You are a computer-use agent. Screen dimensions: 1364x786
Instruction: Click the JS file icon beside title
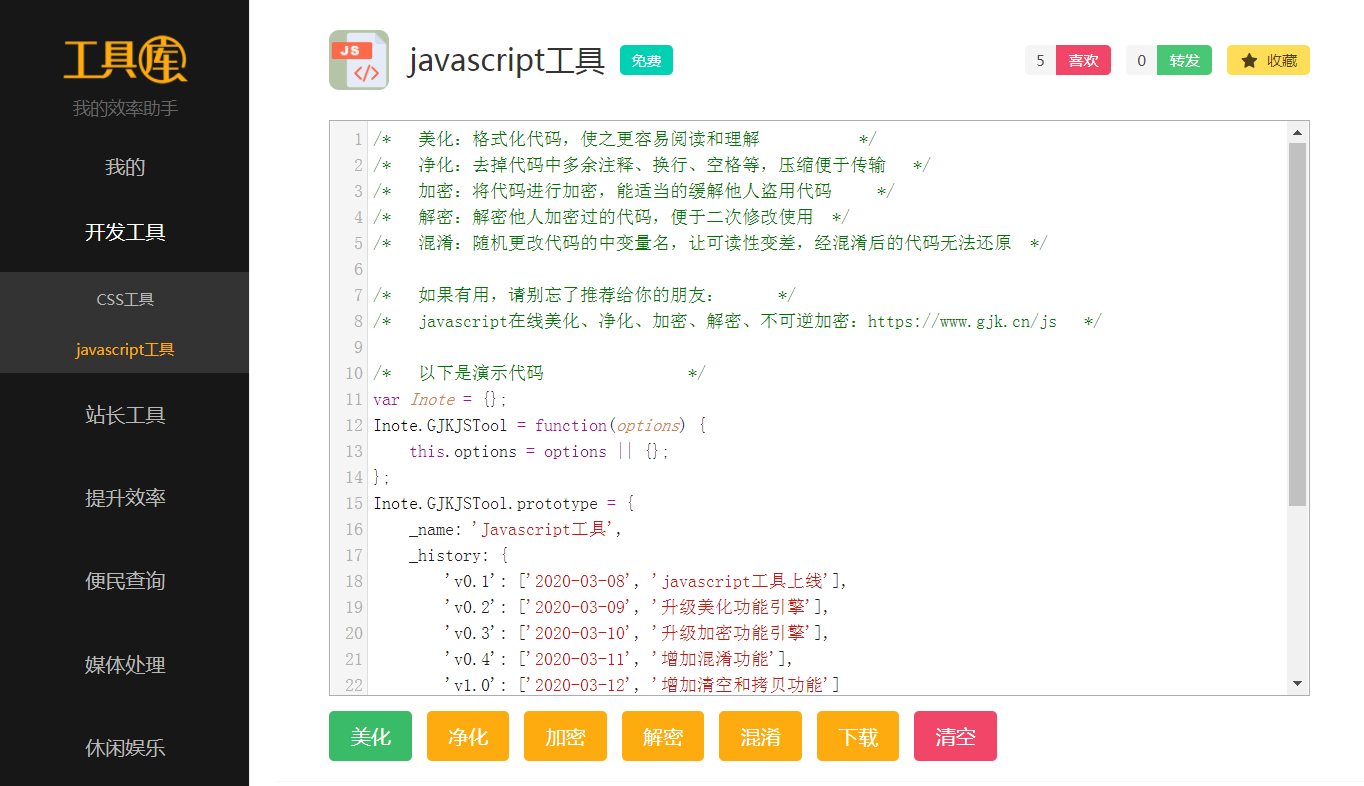(x=358, y=60)
